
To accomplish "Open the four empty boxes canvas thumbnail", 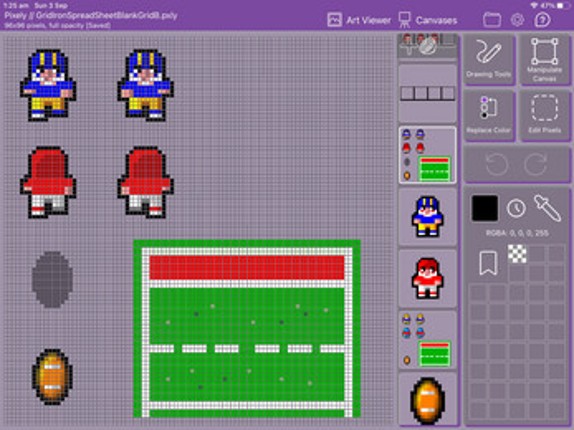I will [x=427, y=94].
